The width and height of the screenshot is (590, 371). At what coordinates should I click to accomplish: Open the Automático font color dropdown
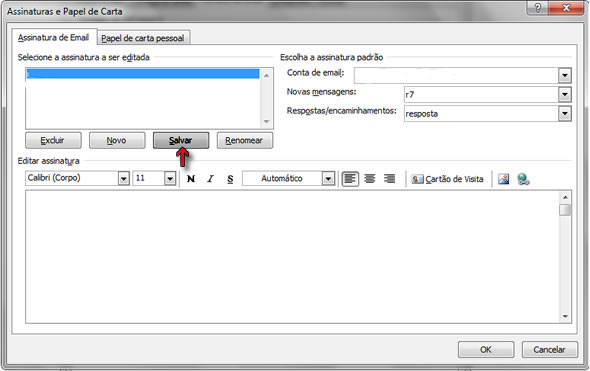328,178
